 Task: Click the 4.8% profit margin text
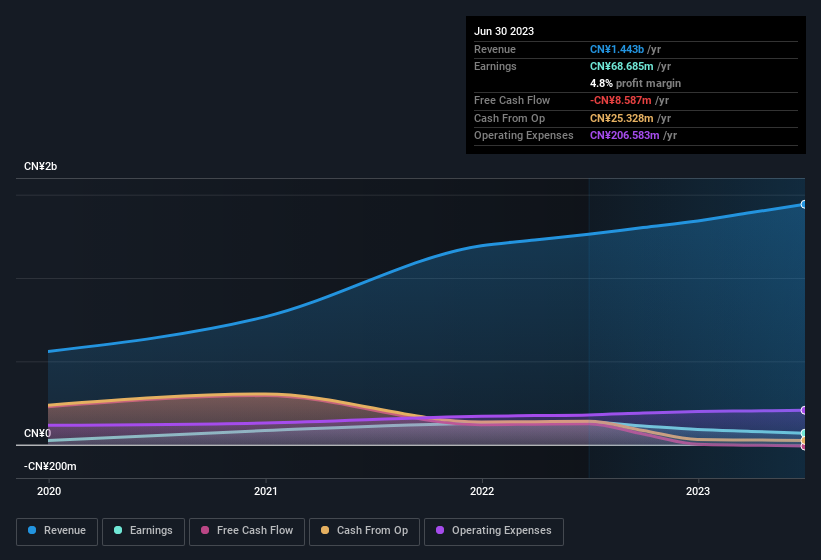click(x=635, y=83)
